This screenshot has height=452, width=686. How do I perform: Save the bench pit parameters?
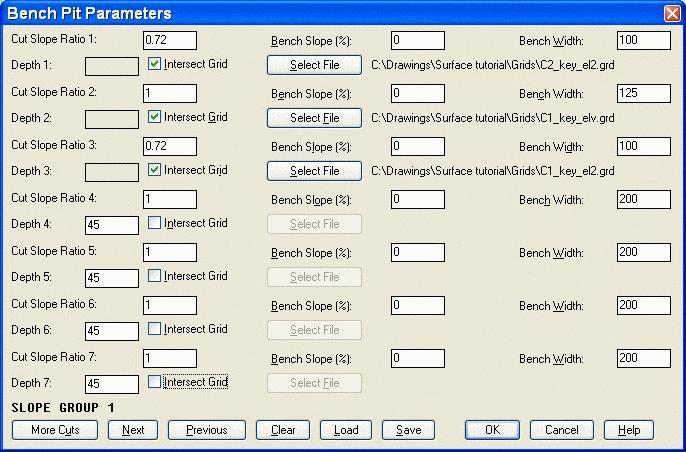pyautogui.click(x=409, y=430)
